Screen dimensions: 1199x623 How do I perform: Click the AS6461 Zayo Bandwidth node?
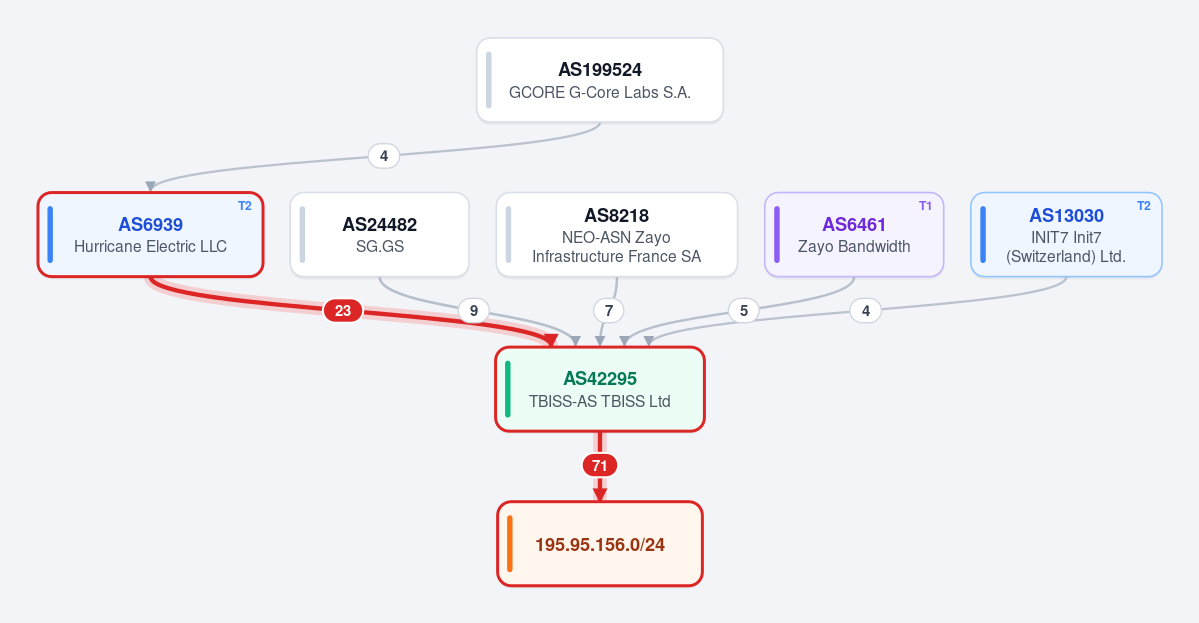pyautogui.click(x=854, y=235)
